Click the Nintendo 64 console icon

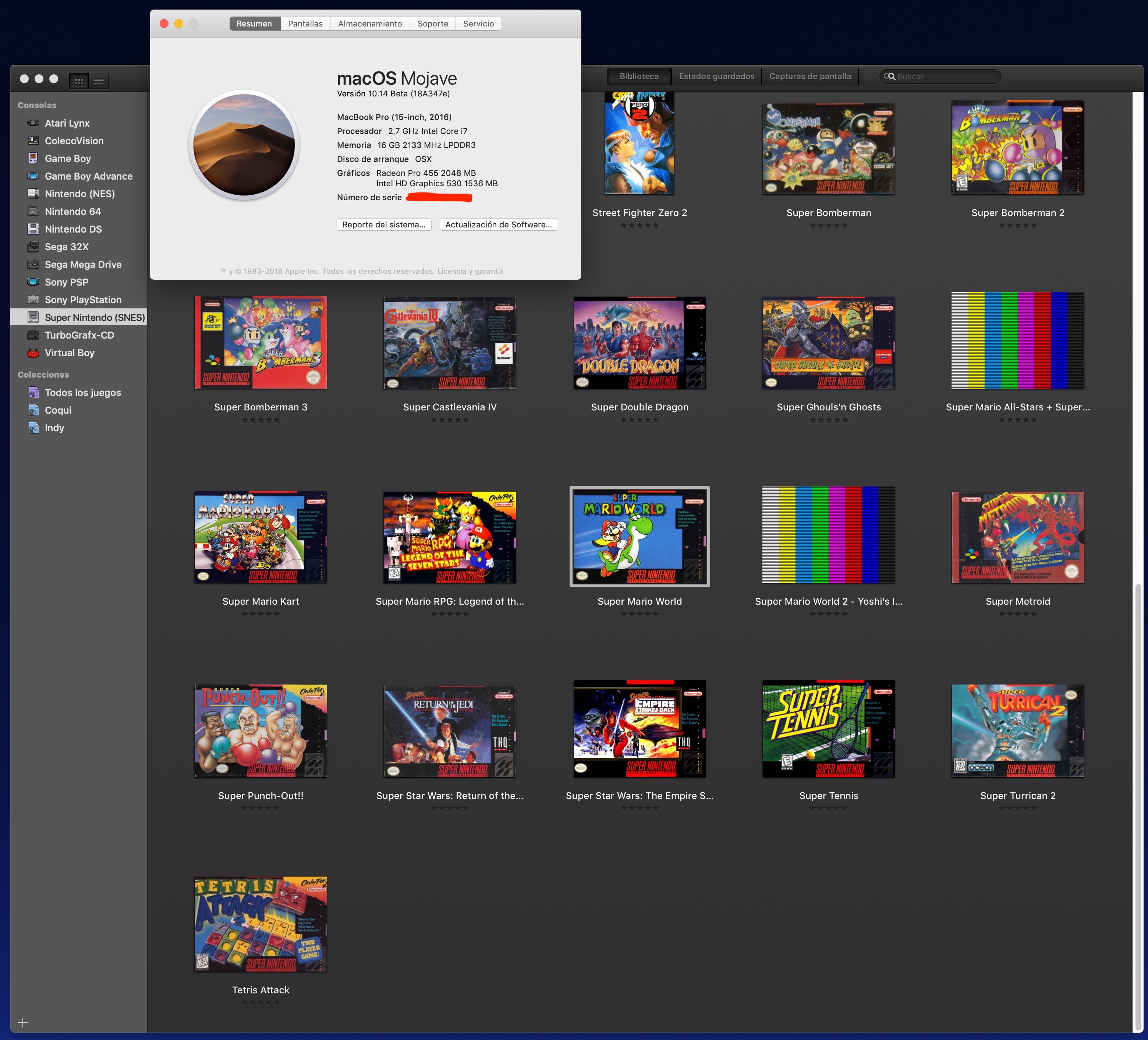33,211
